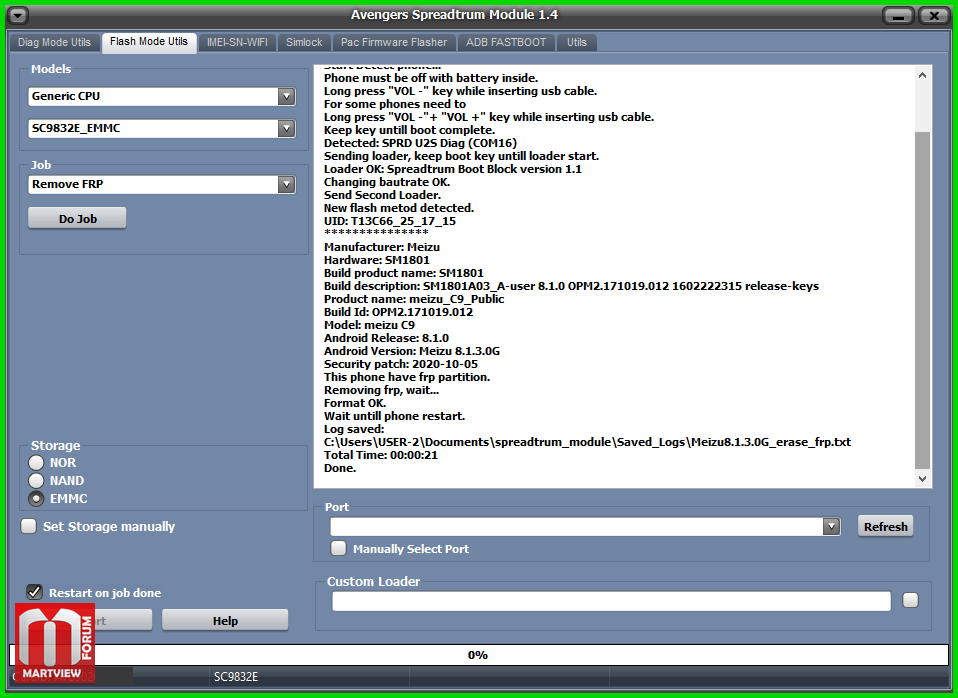Click the log scrollbar thumb

pos(923,301)
